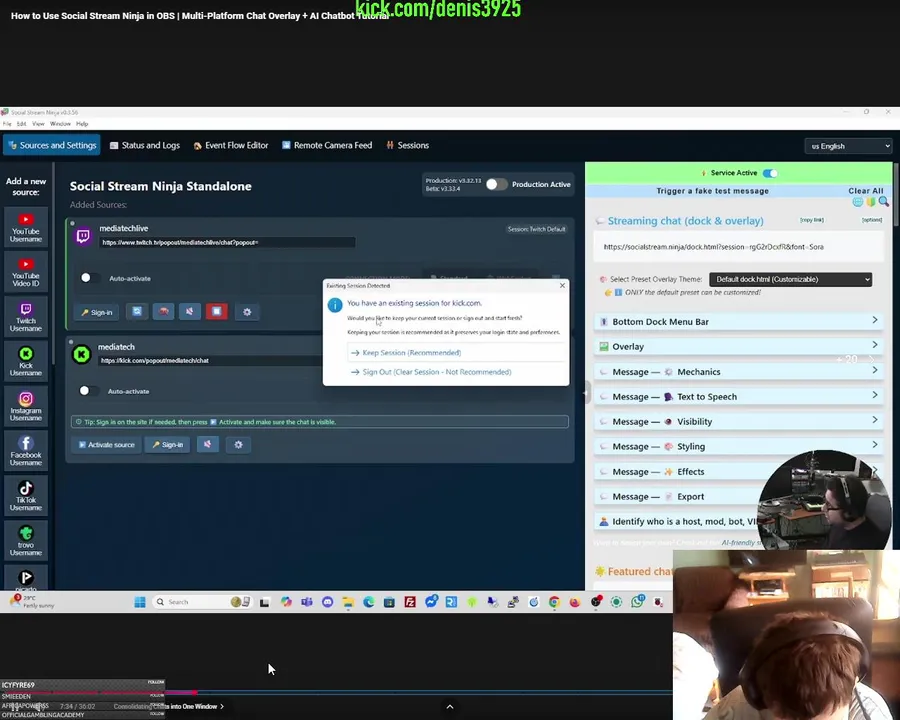The width and height of the screenshot is (900, 720).
Task: Open the Help menu
Action: point(82,123)
